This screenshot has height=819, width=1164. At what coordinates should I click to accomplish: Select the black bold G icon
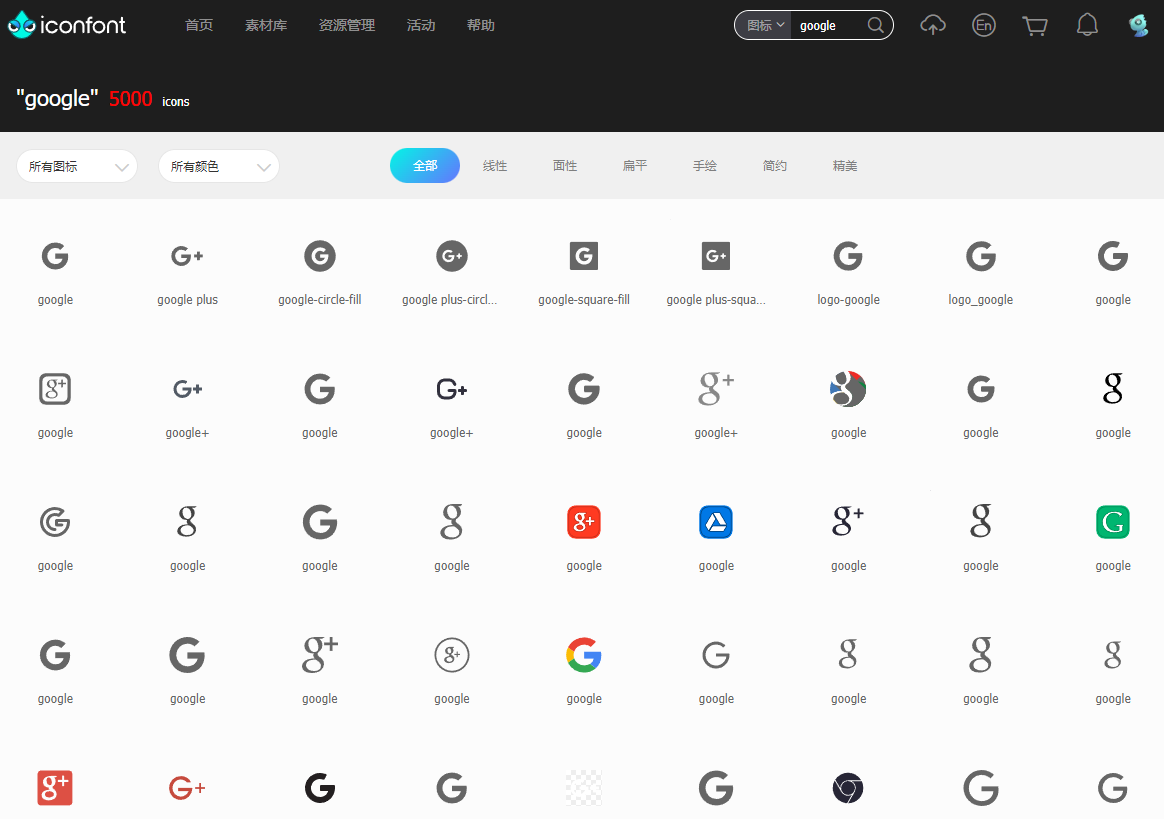(320, 788)
